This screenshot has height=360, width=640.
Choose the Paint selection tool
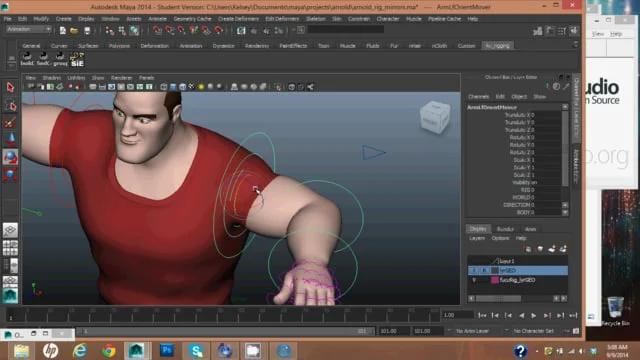[x=10, y=122]
